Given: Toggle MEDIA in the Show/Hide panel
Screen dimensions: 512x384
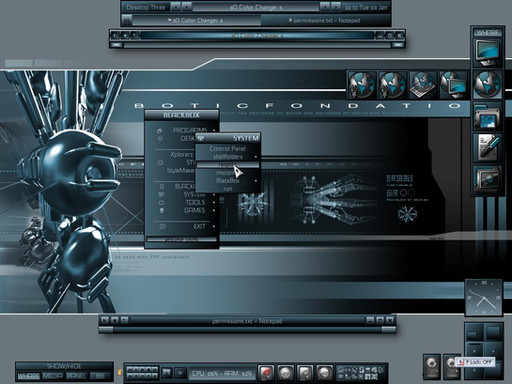Looking at the screenshot, I should [53, 376].
